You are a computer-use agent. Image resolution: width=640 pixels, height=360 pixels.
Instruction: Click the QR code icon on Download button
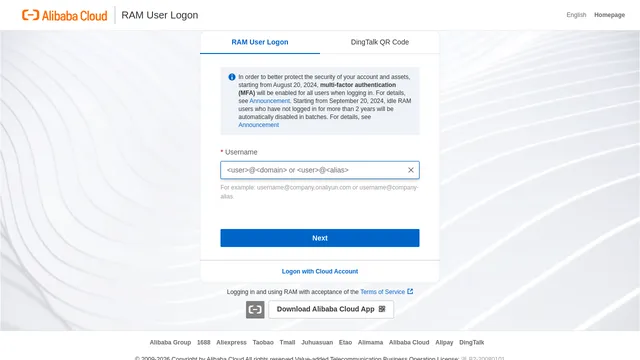click(x=382, y=309)
